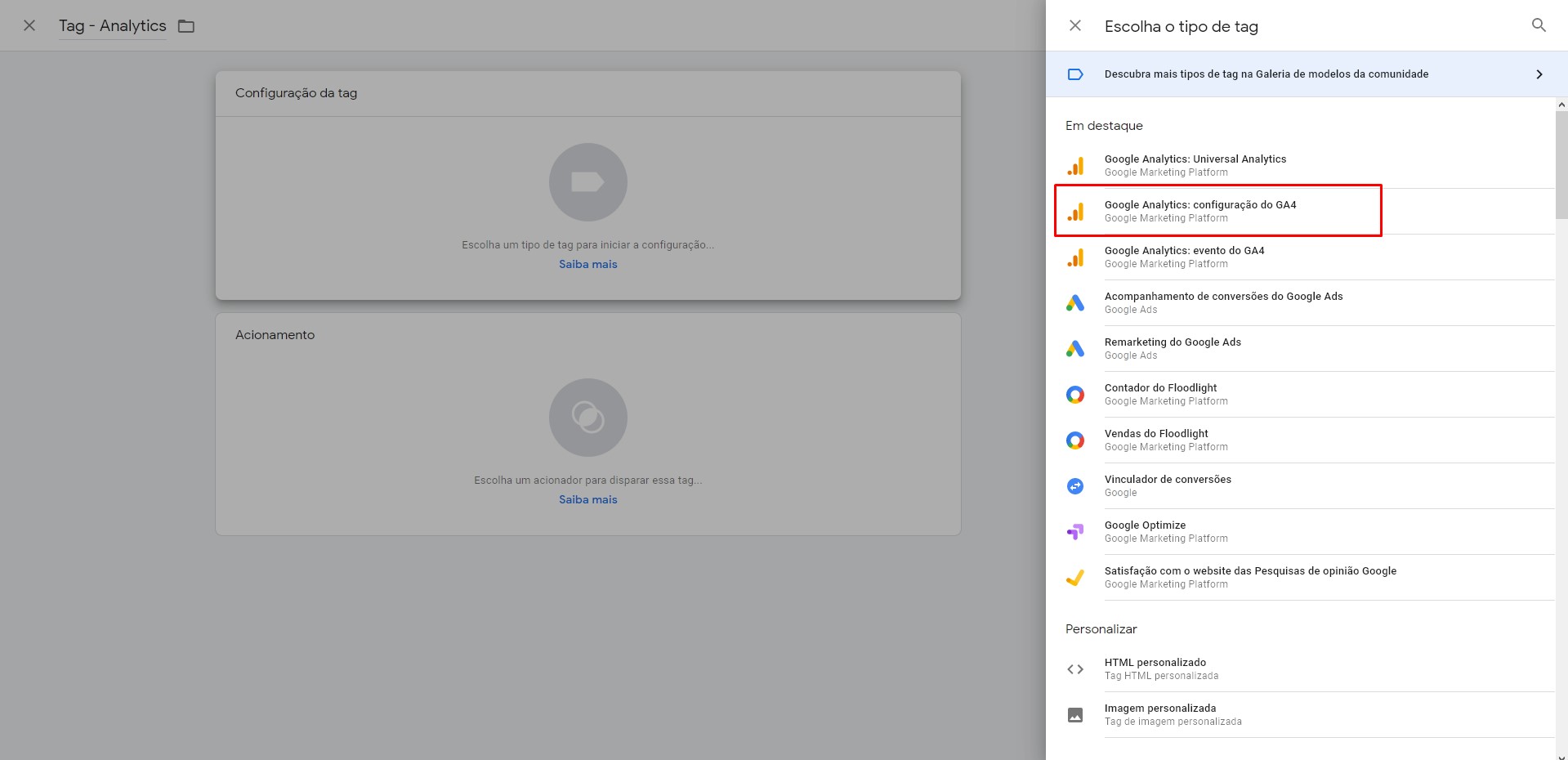Click the GA4 event bar-chart icon
Screen dimensions: 1568x760
pos(1075,257)
